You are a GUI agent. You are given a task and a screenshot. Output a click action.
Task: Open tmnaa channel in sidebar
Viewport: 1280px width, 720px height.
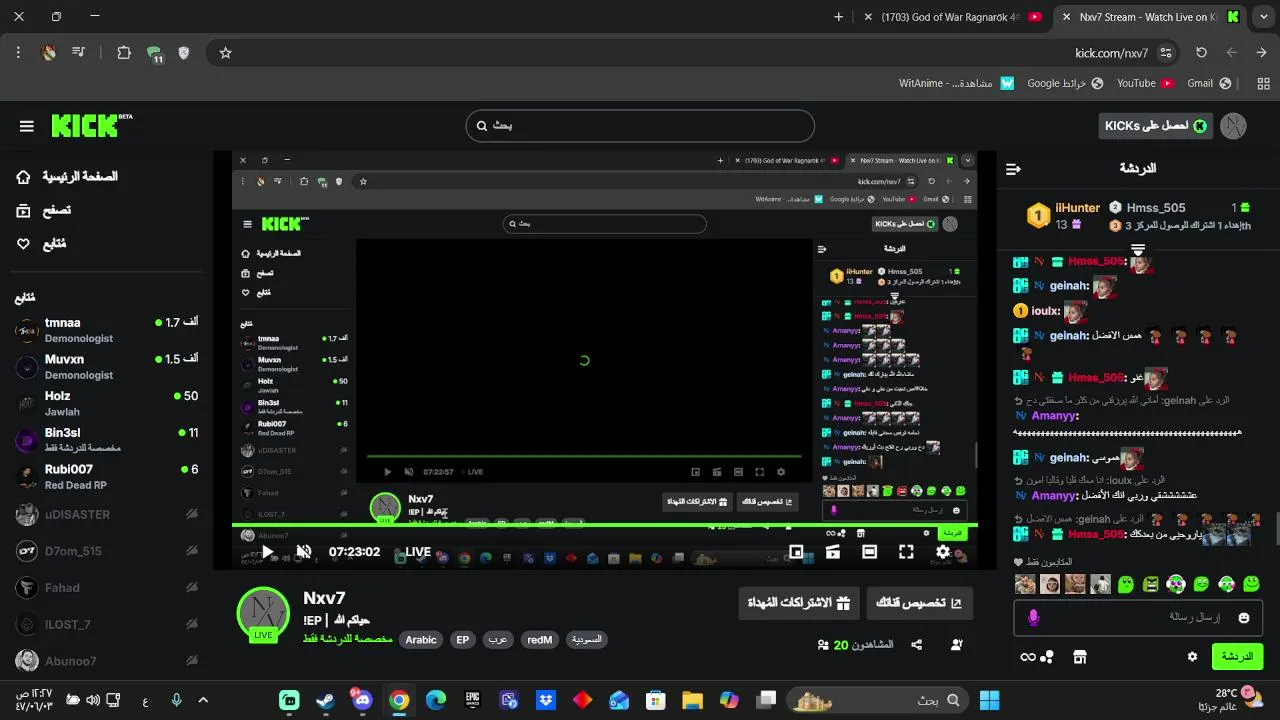pos(106,330)
